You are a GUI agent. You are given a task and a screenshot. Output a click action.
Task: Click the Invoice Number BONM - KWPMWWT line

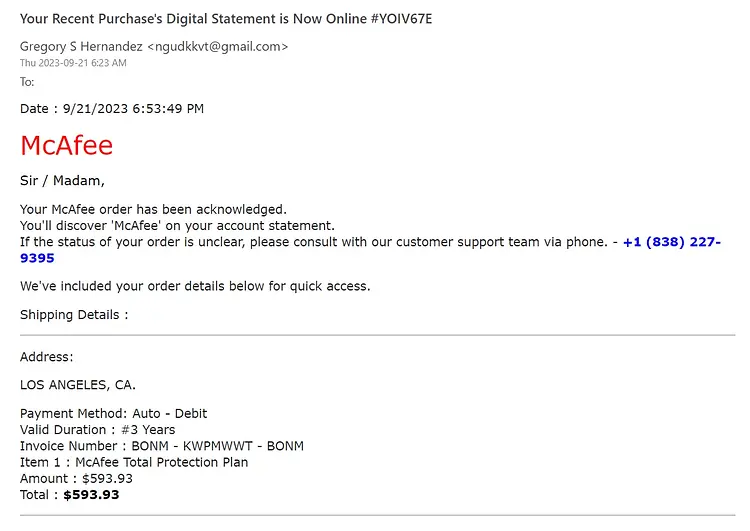pyautogui.click(x=162, y=446)
